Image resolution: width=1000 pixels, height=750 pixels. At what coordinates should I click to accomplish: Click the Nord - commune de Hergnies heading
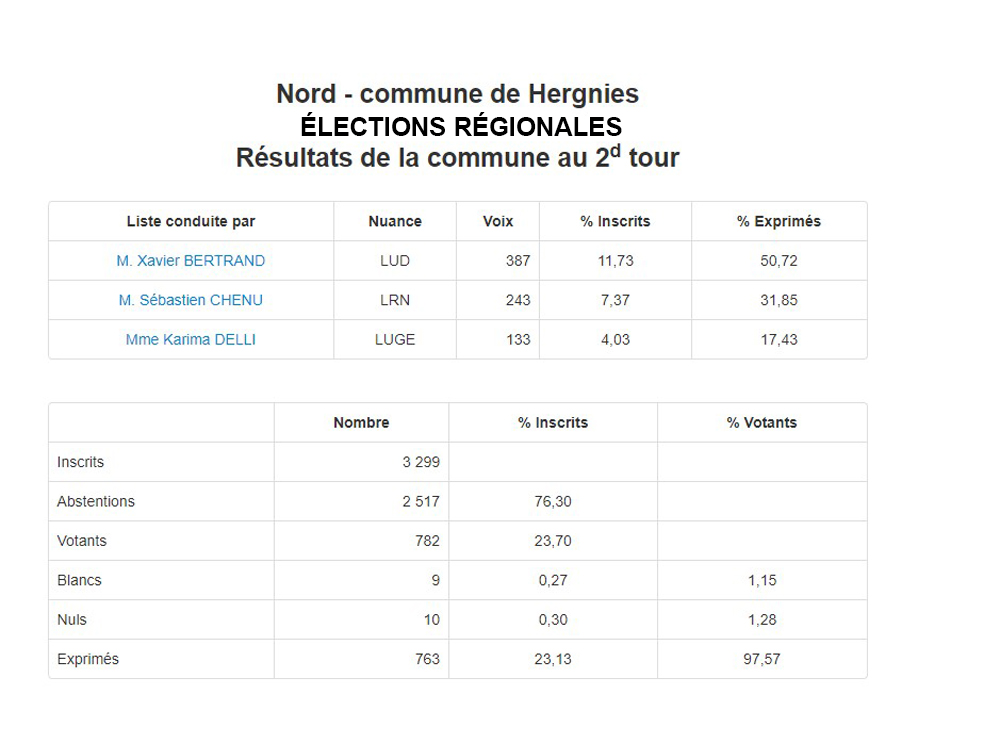tap(457, 94)
